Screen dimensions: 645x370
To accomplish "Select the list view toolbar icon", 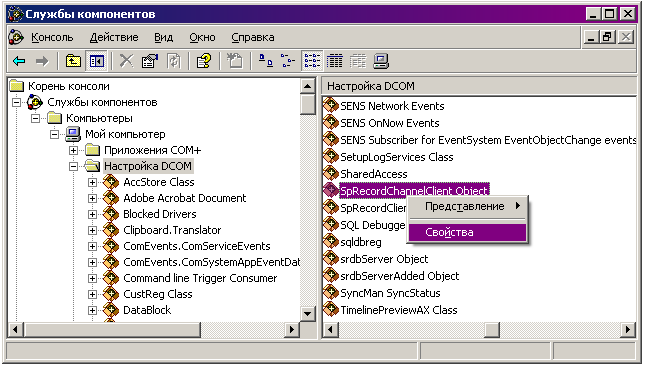I will pos(312,61).
